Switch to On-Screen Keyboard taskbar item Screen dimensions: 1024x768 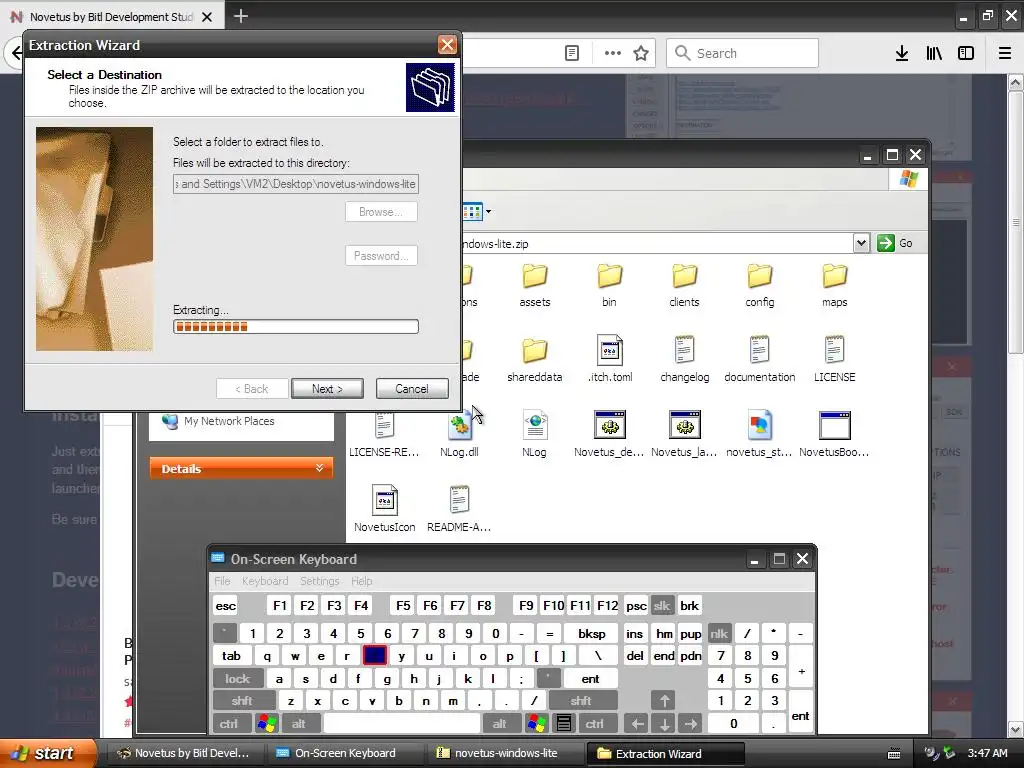point(344,753)
